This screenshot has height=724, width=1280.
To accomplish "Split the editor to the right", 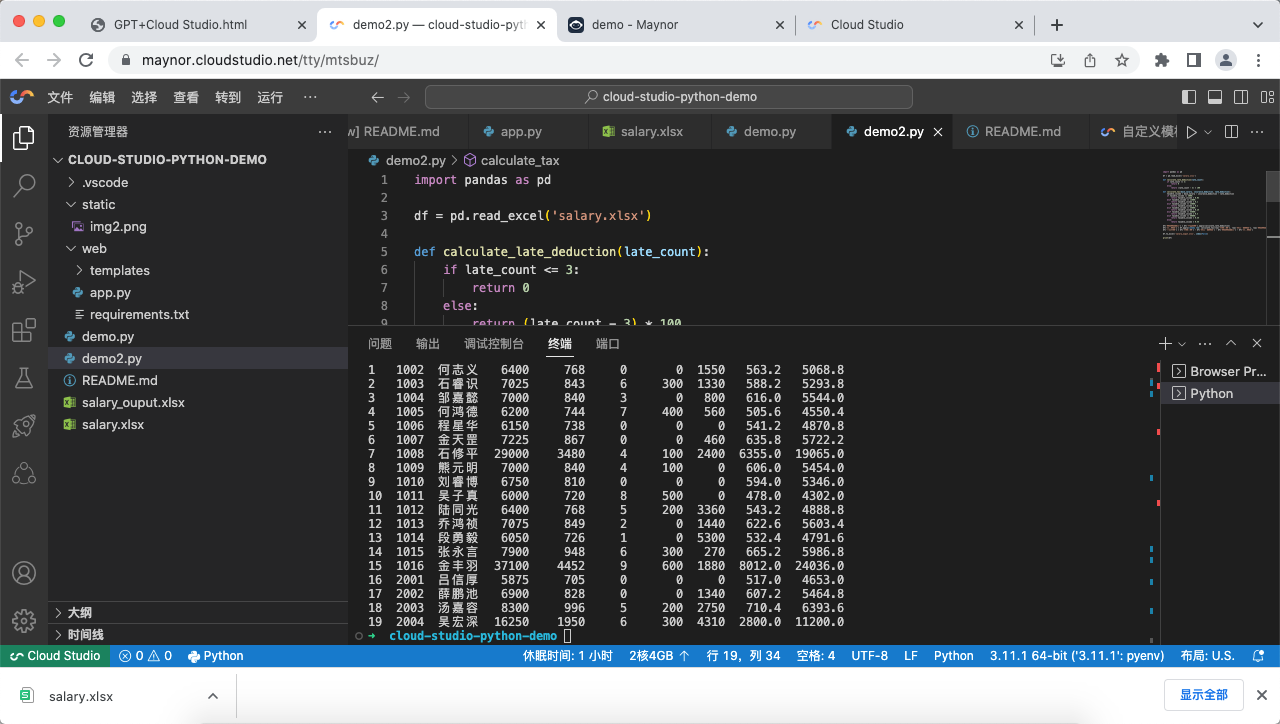I will pyautogui.click(x=1232, y=131).
